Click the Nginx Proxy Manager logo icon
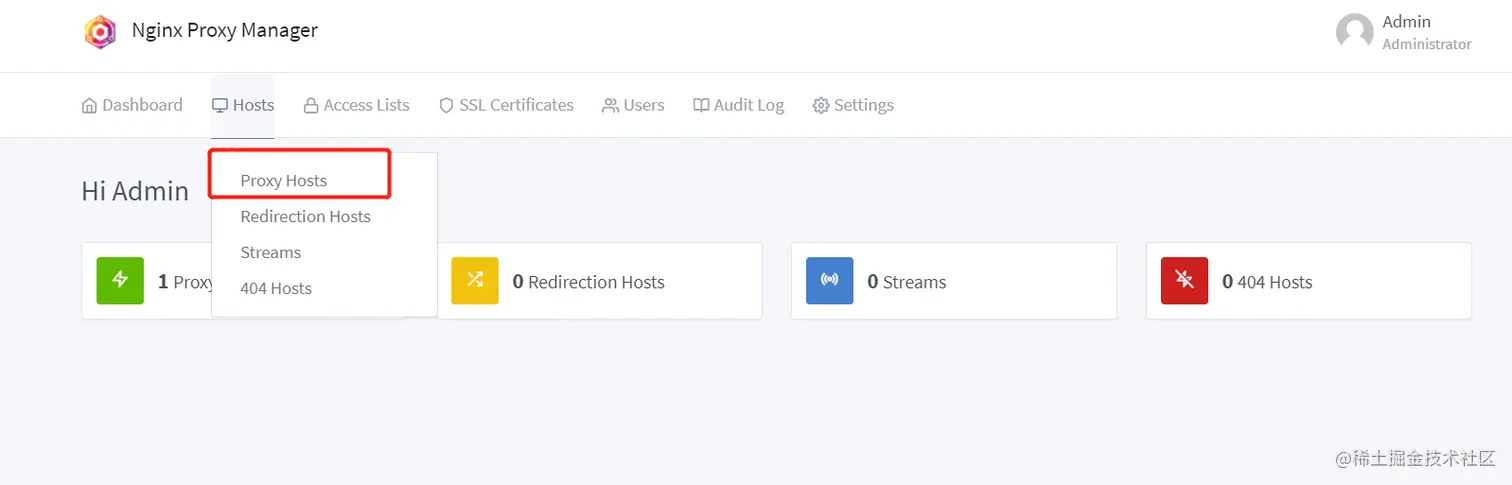1512x485 pixels. point(100,31)
